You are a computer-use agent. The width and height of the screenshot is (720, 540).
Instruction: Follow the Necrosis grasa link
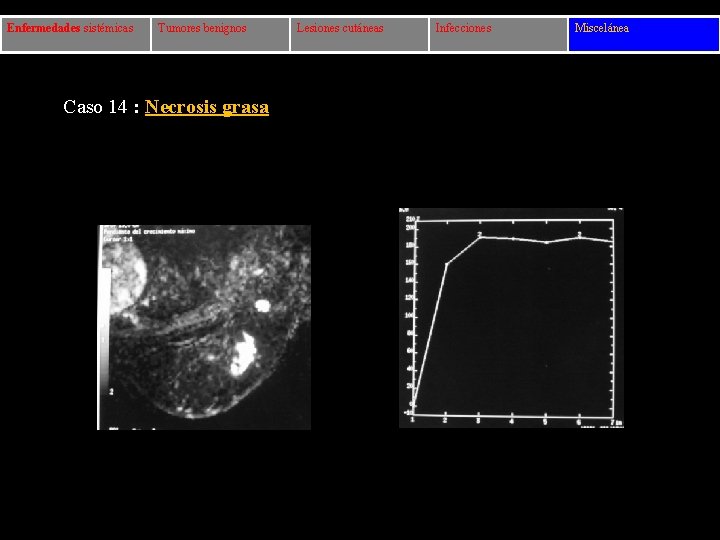(x=207, y=107)
